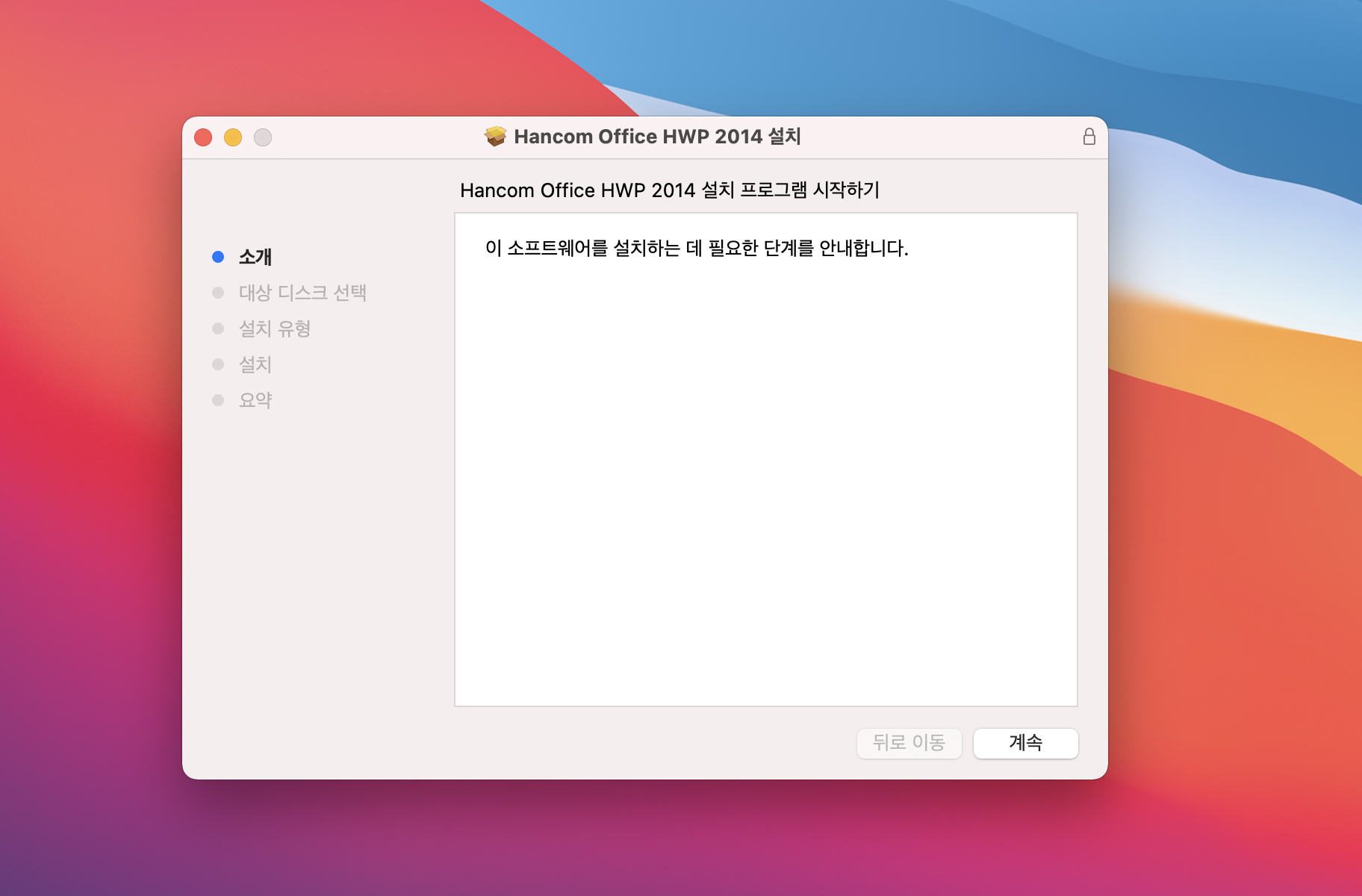Click the disabled 뒤로 이동 button

[x=909, y=743]
